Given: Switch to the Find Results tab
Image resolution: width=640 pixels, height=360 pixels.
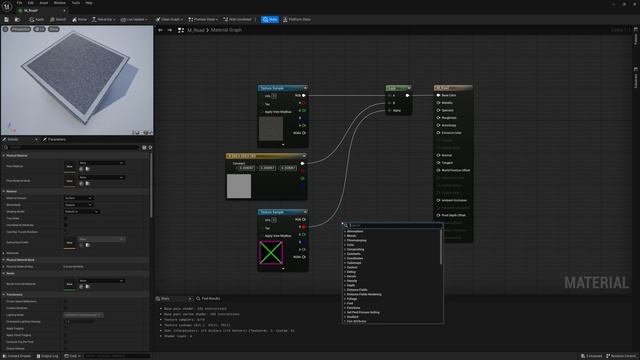Looking at the screenshot, I should click(x=208, y=298).
